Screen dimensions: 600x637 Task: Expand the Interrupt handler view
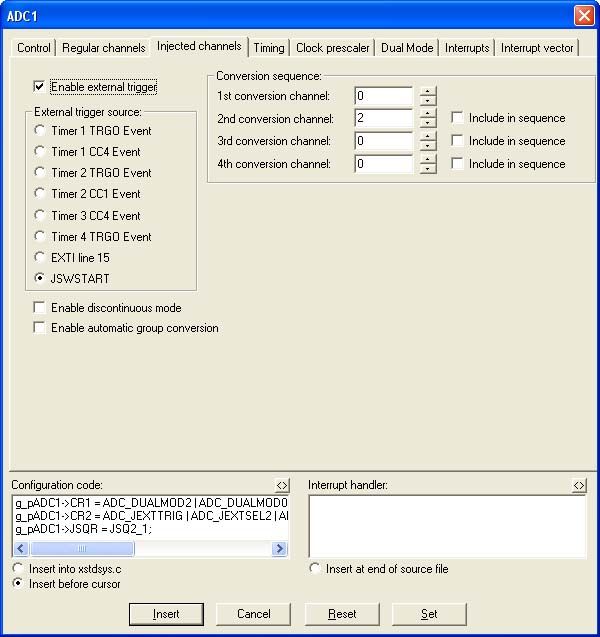pyautogui.click(x=579, y=485)
